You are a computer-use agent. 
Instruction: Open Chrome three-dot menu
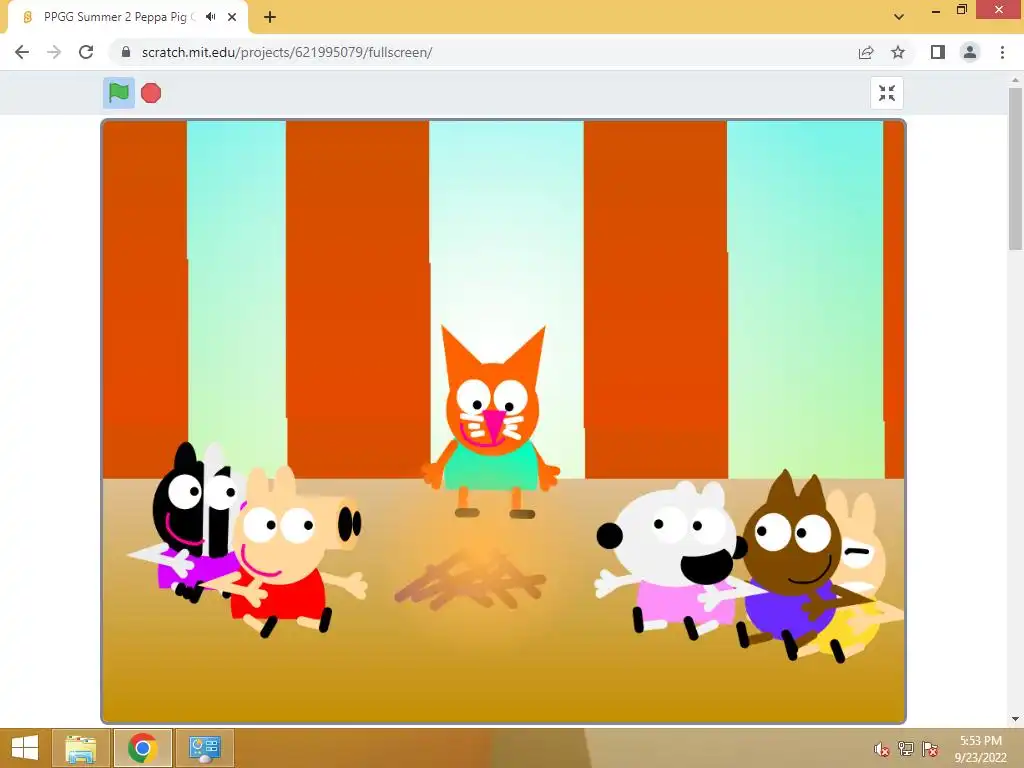1002,52
